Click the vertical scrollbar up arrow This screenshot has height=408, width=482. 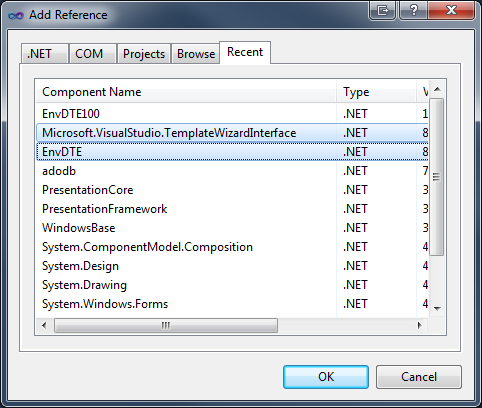(438, 89)
